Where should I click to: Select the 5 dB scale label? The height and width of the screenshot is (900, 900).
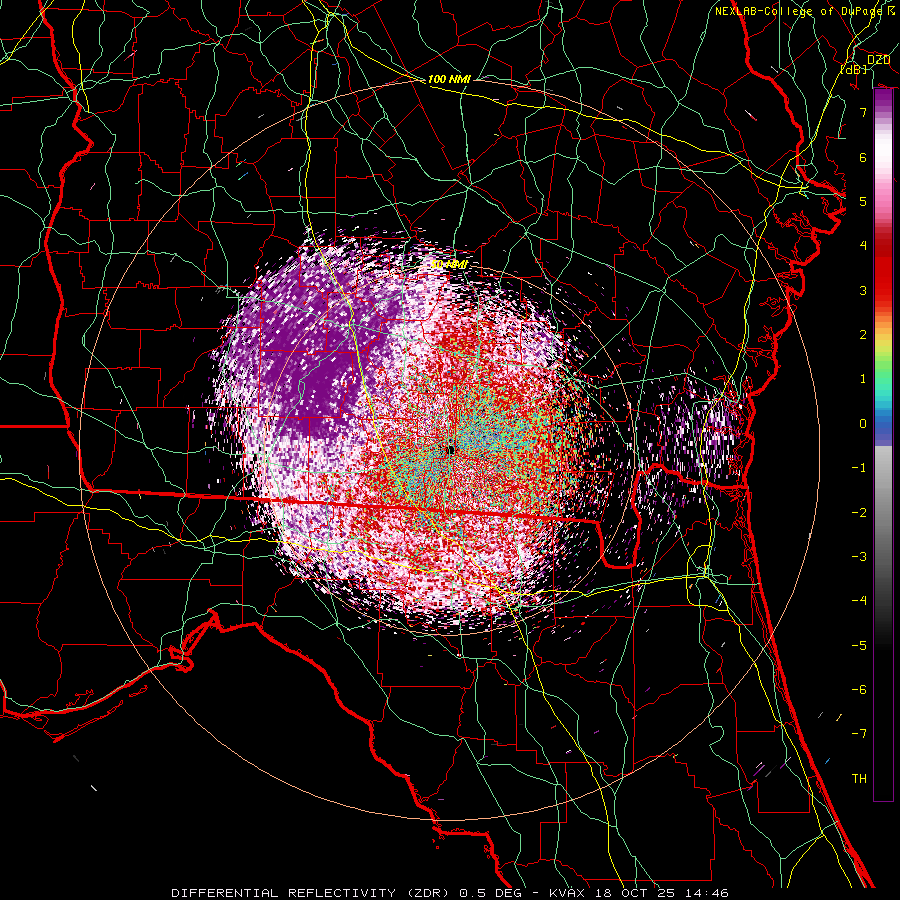click(x=863, y=201)
